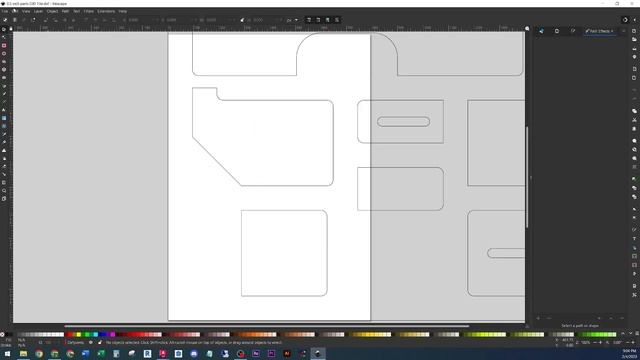This screenshot has height=360, width=640.
Task: Open Adobe Illustrator from the taskbar
Action: (x=287, y=353)
